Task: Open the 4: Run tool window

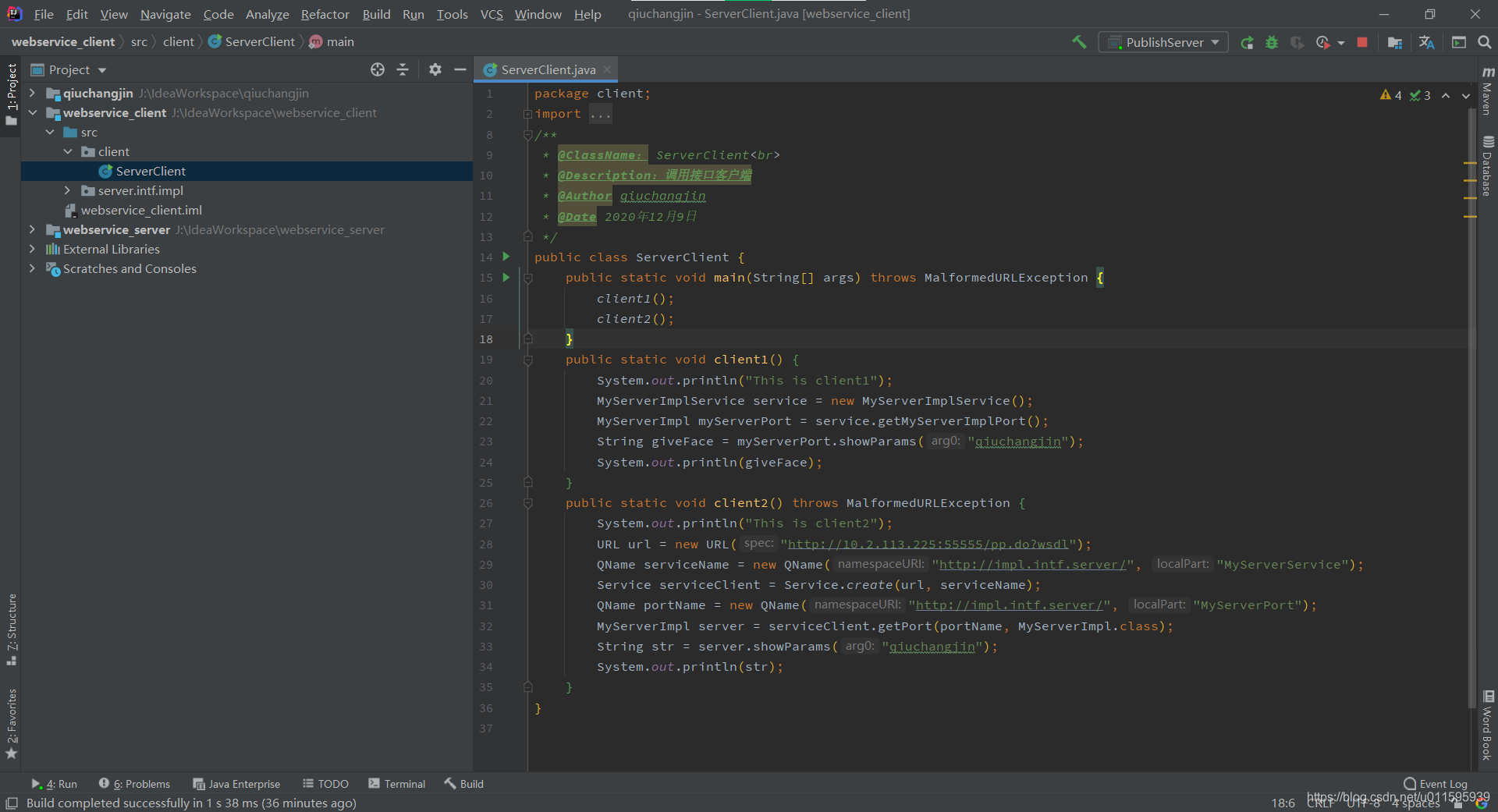Action: click(55, 784)
